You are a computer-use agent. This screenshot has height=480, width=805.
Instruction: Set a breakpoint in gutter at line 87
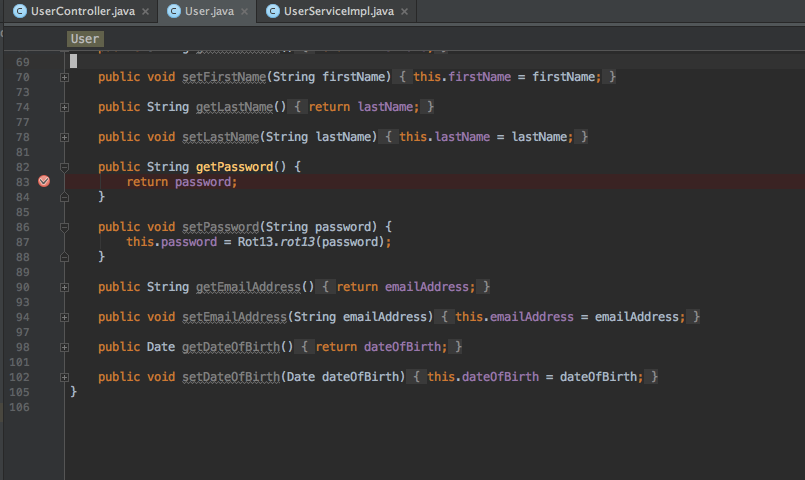click(44, 242)
